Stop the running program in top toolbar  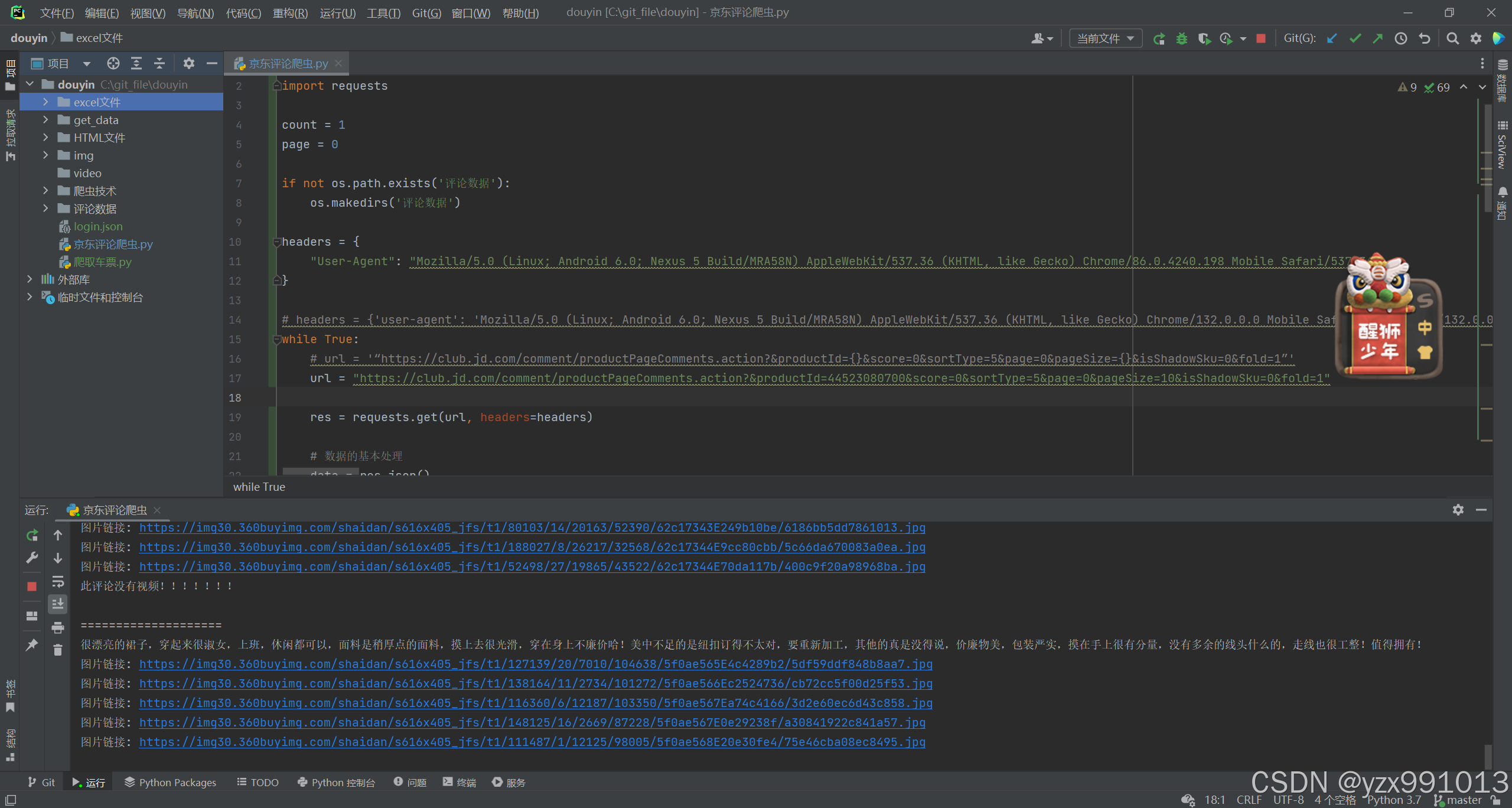coord(1261,38)
